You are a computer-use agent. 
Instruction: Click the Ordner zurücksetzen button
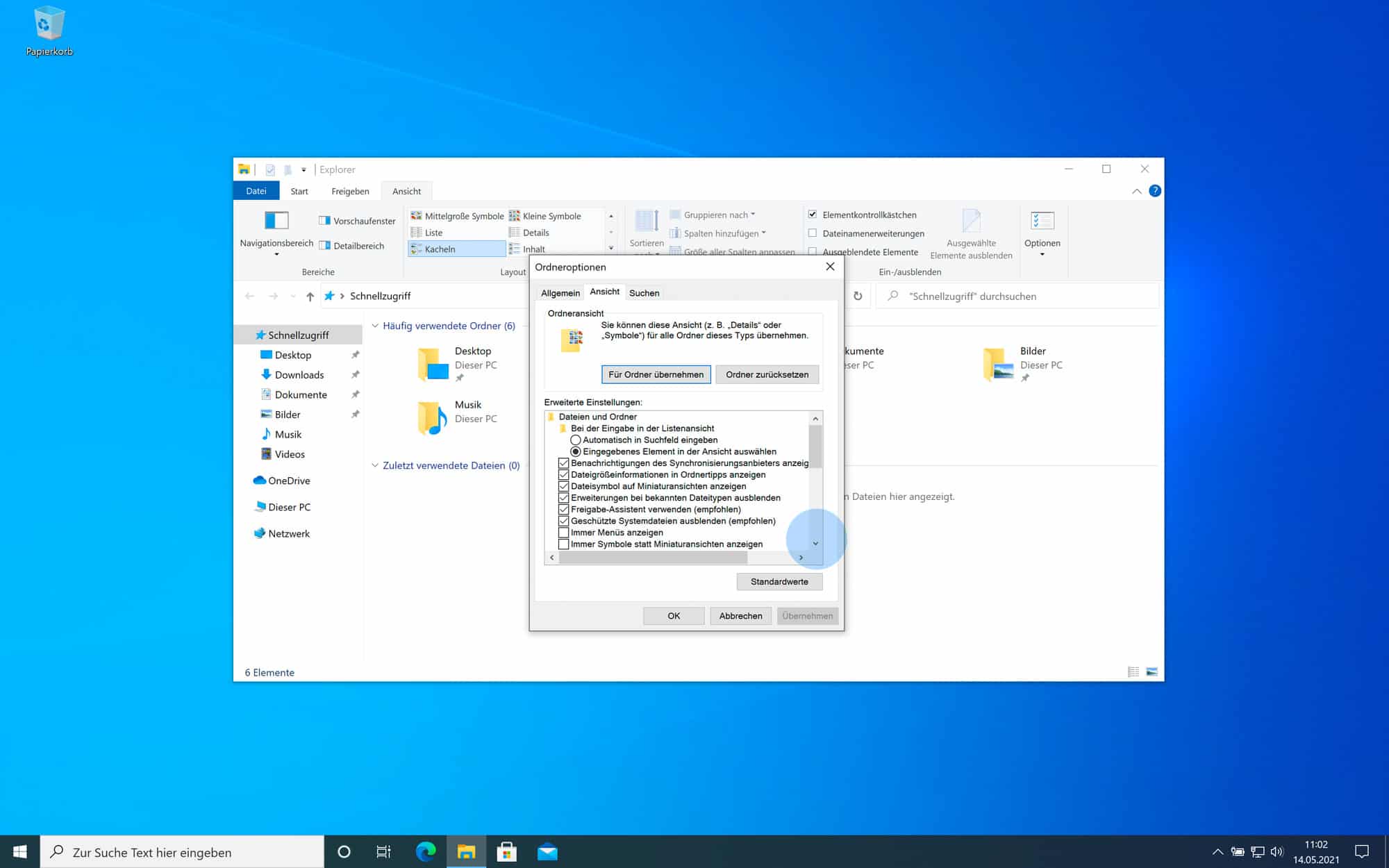(767, 374)
